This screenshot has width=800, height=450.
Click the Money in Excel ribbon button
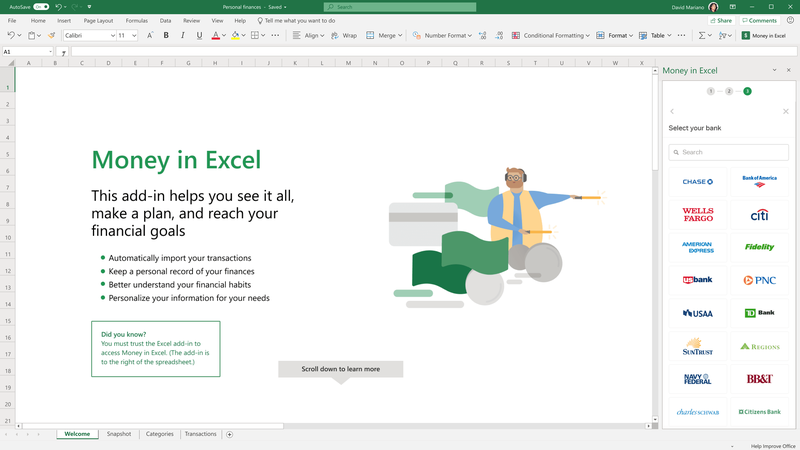764,35
